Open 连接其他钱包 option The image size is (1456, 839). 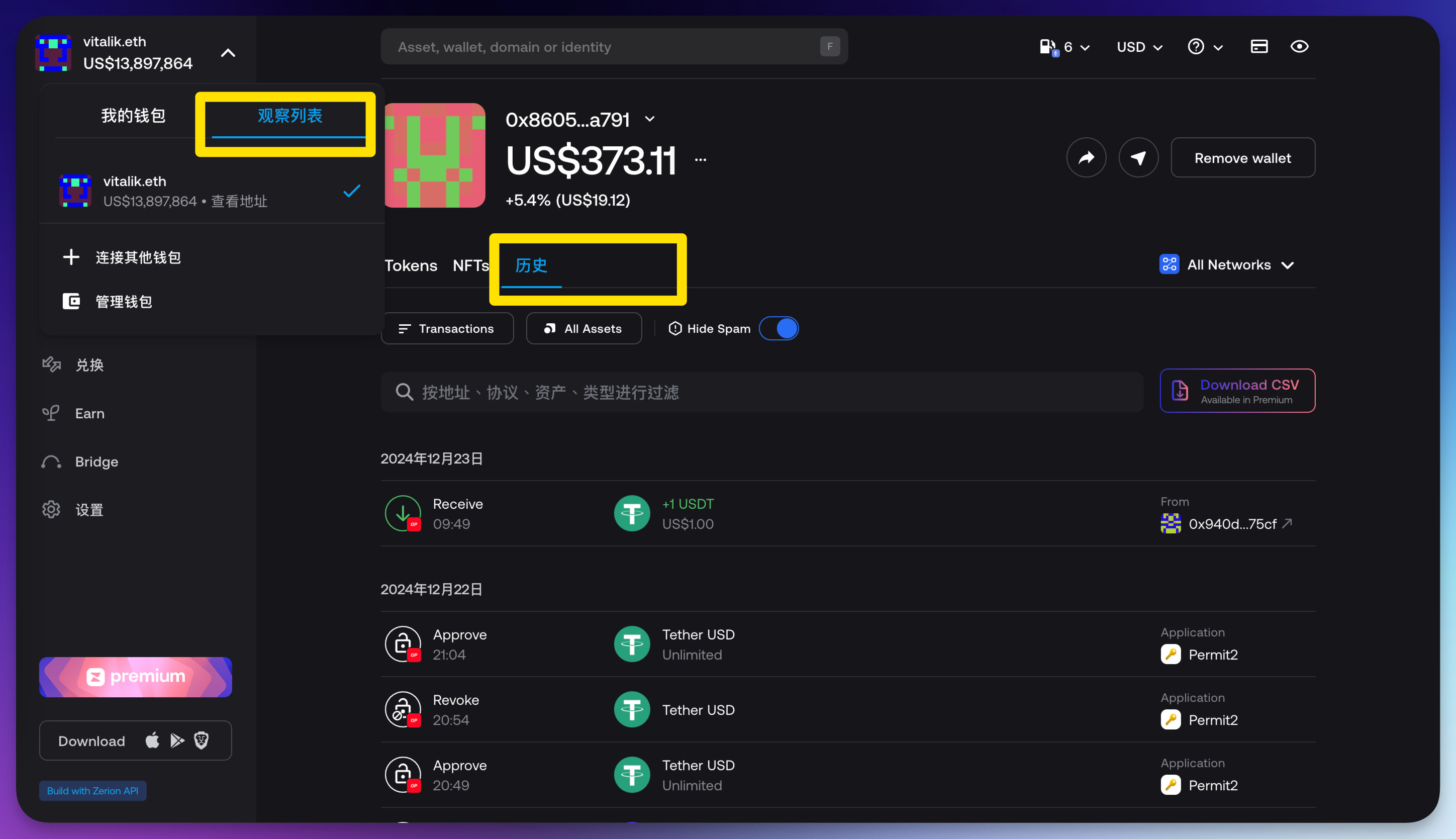pyautogui.click(x=138, y=257)
